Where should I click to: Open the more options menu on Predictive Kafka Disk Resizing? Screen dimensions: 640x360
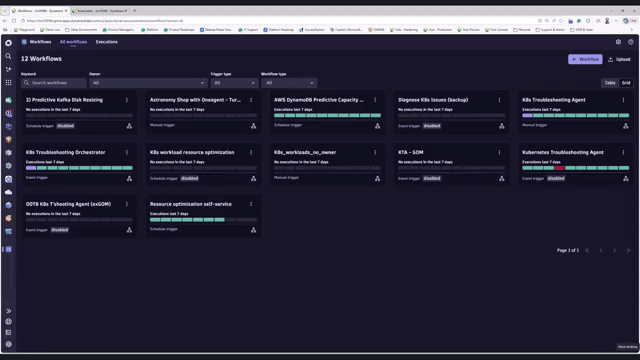point(127,100)
